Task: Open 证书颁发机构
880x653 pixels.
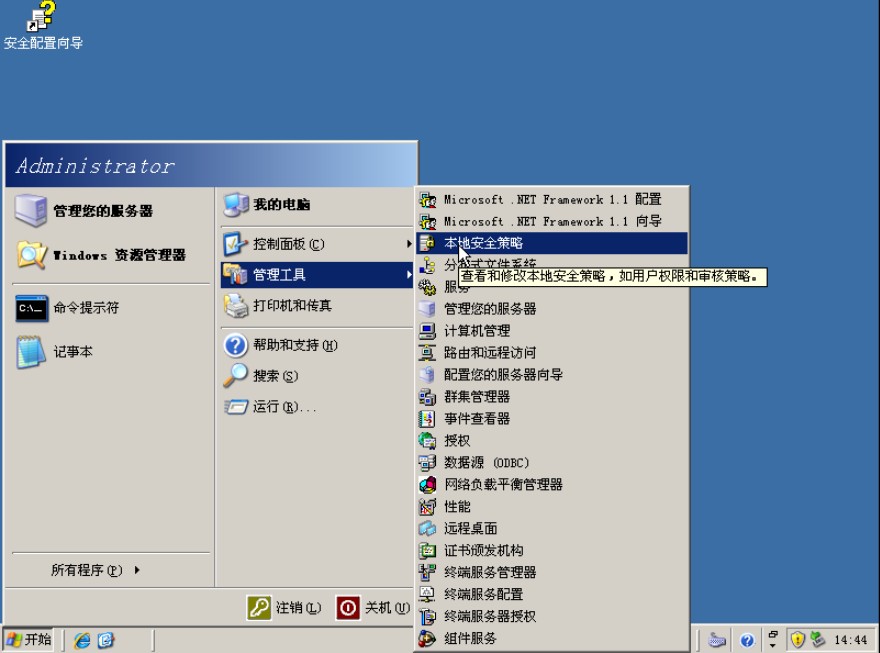Action: [552, 550]
